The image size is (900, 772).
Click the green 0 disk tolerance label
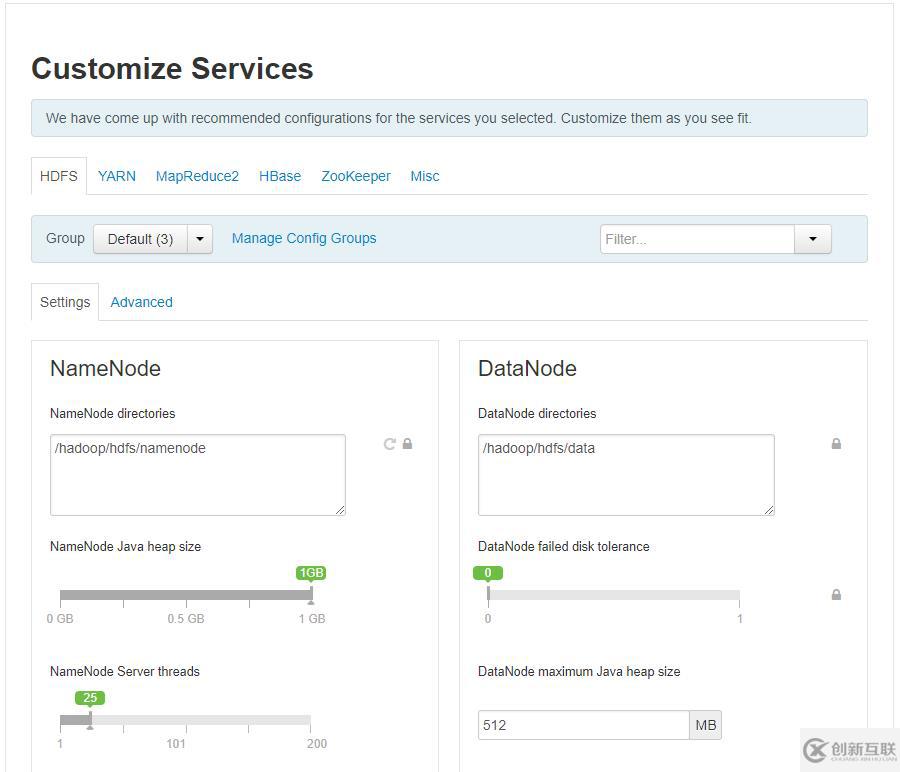tap(488, 573)
